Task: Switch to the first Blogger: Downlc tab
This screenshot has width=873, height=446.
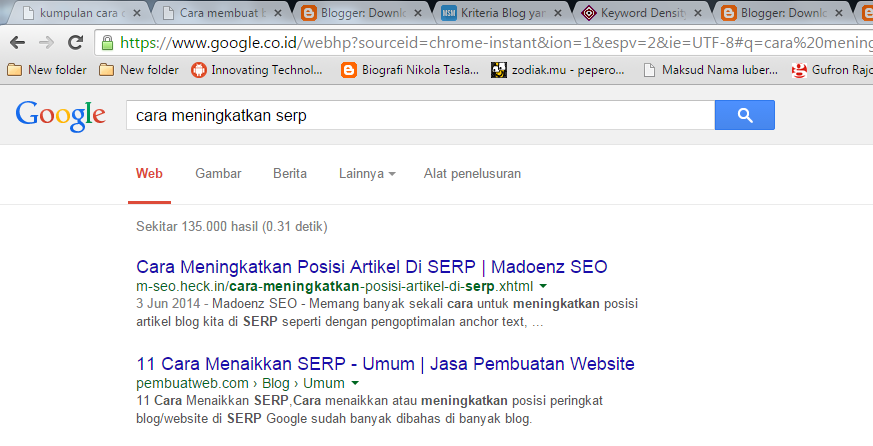Action: pyautogui.click(x=361, y=13)
